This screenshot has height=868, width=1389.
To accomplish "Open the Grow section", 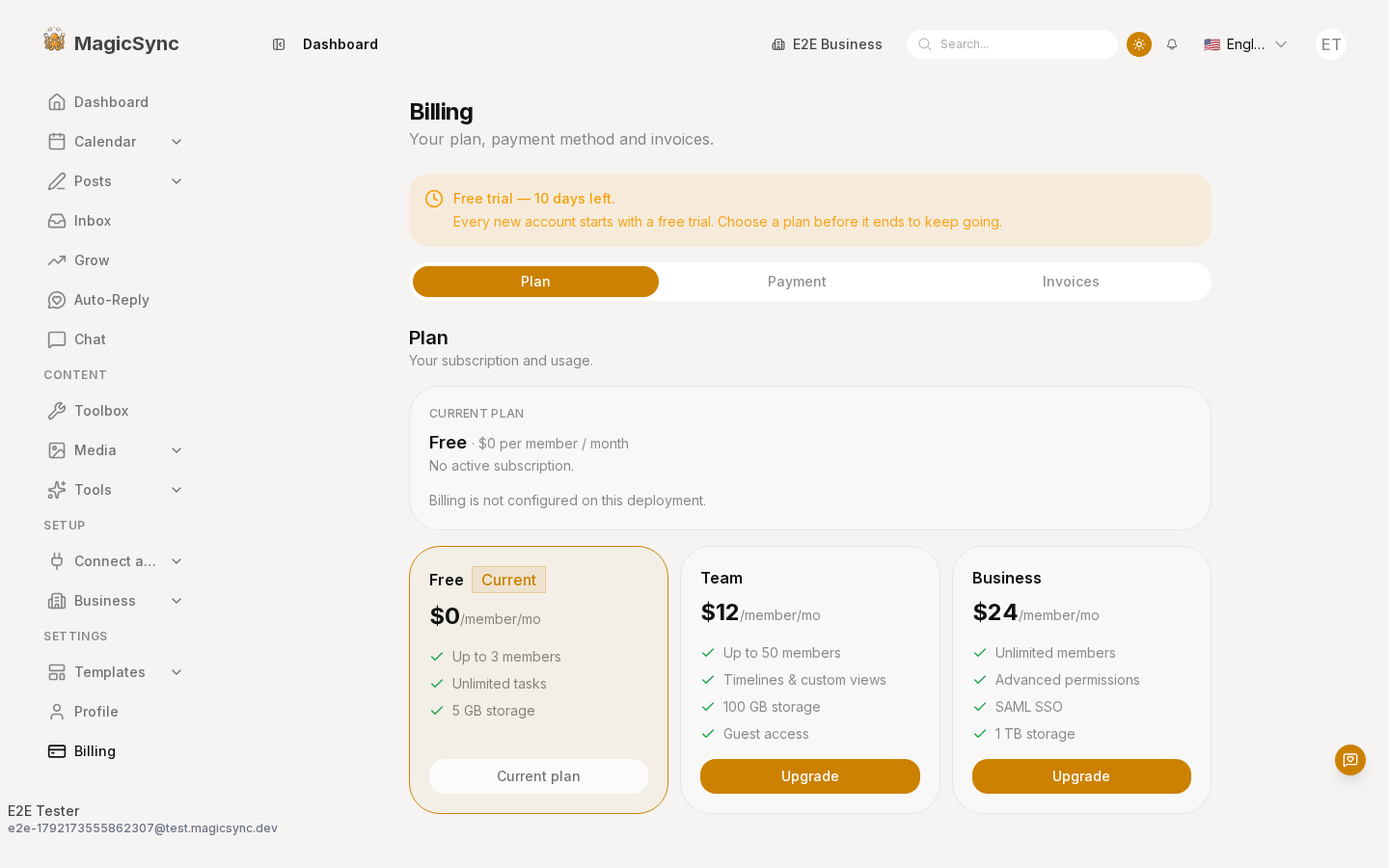I will point(116,260).
